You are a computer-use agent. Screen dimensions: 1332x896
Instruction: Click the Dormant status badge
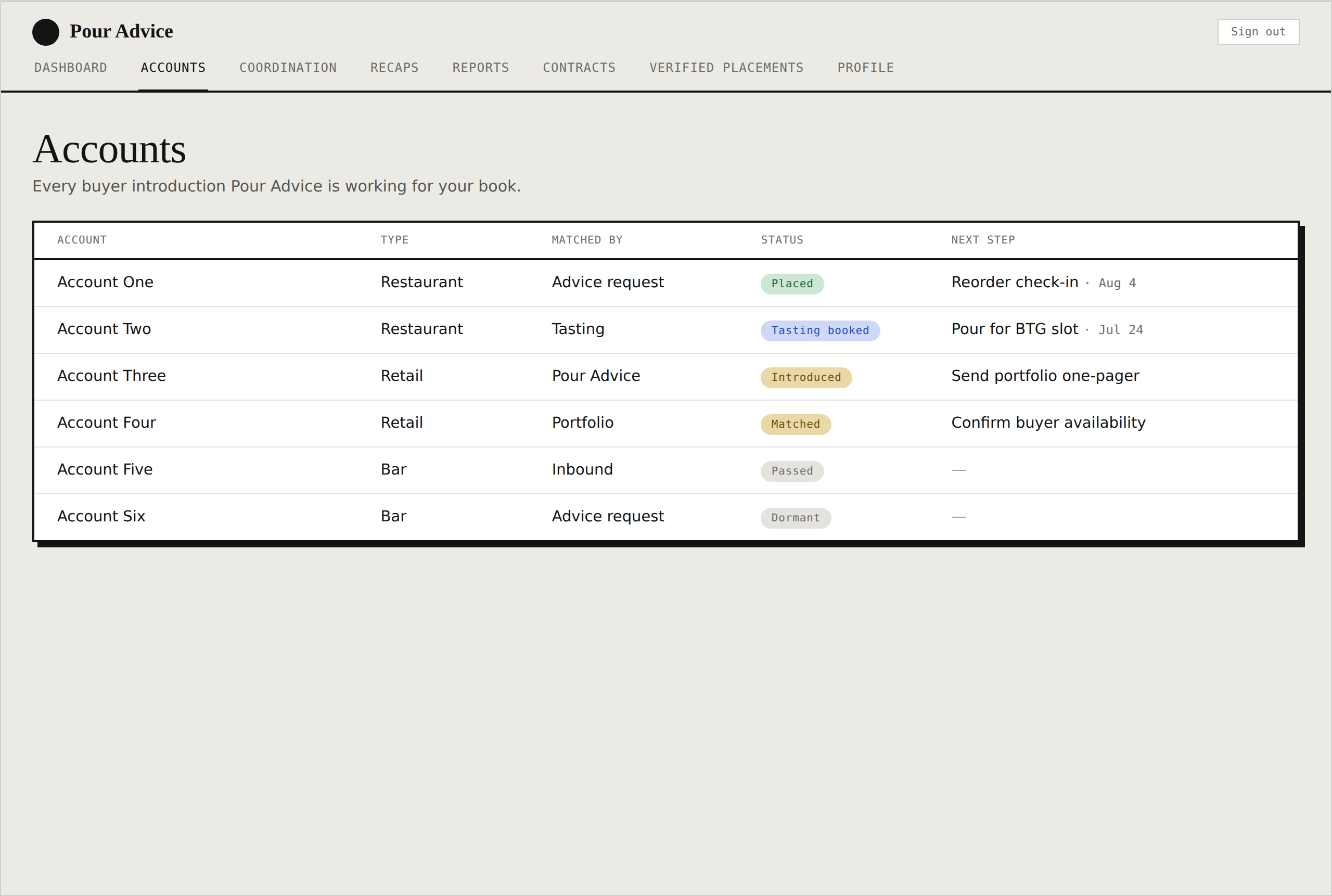tap(796, 518)
